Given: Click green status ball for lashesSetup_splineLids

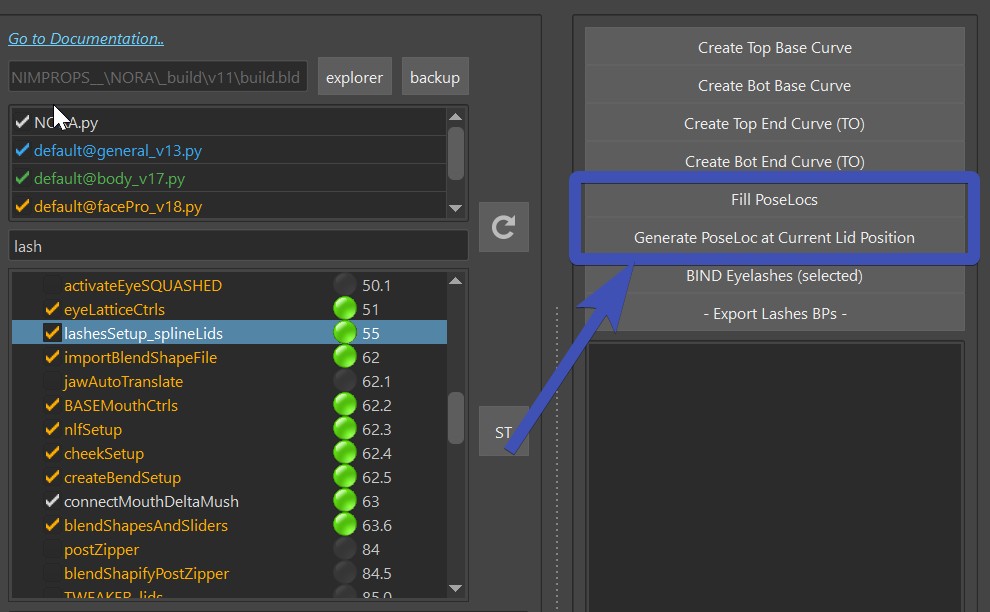Looking at the screenshot, I should pyautogui.click(x=345, y=333).
